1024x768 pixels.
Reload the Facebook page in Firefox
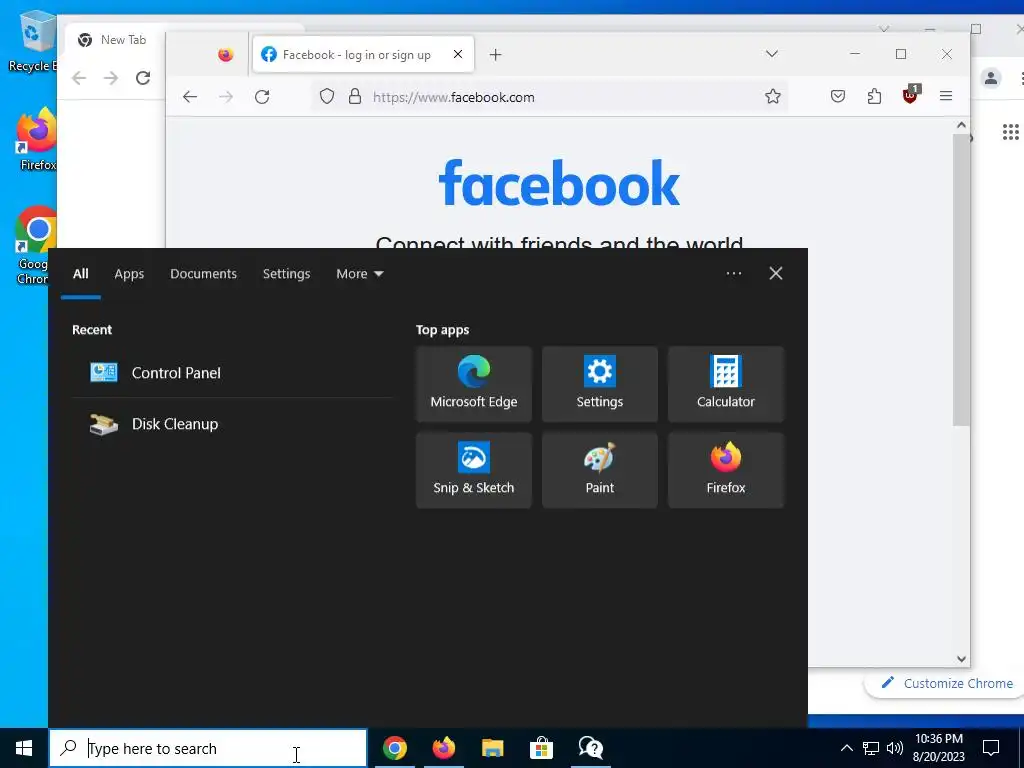(x=262, y=97)
